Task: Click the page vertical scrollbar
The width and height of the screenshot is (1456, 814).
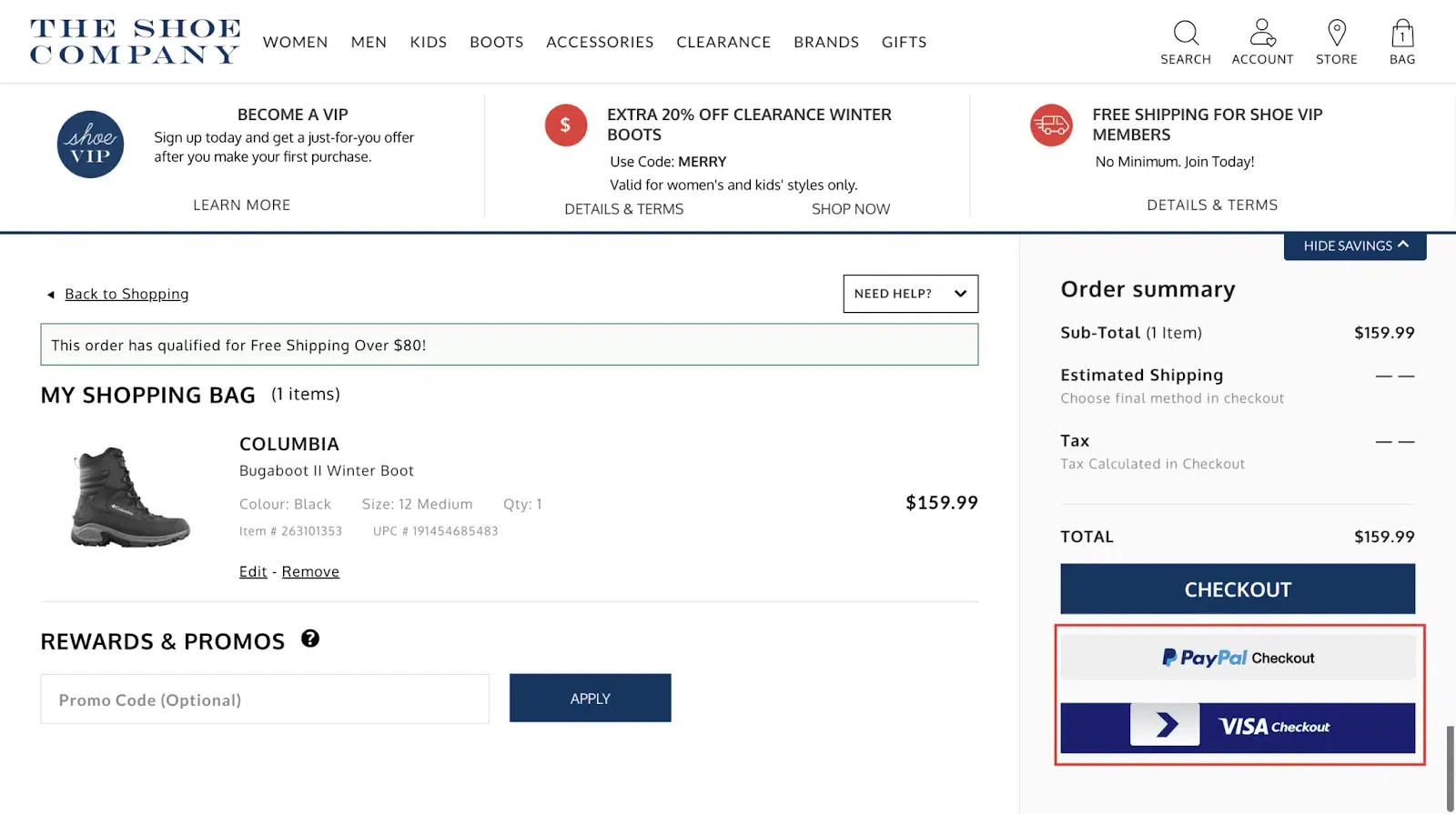Action: (x=1451, y=768)
